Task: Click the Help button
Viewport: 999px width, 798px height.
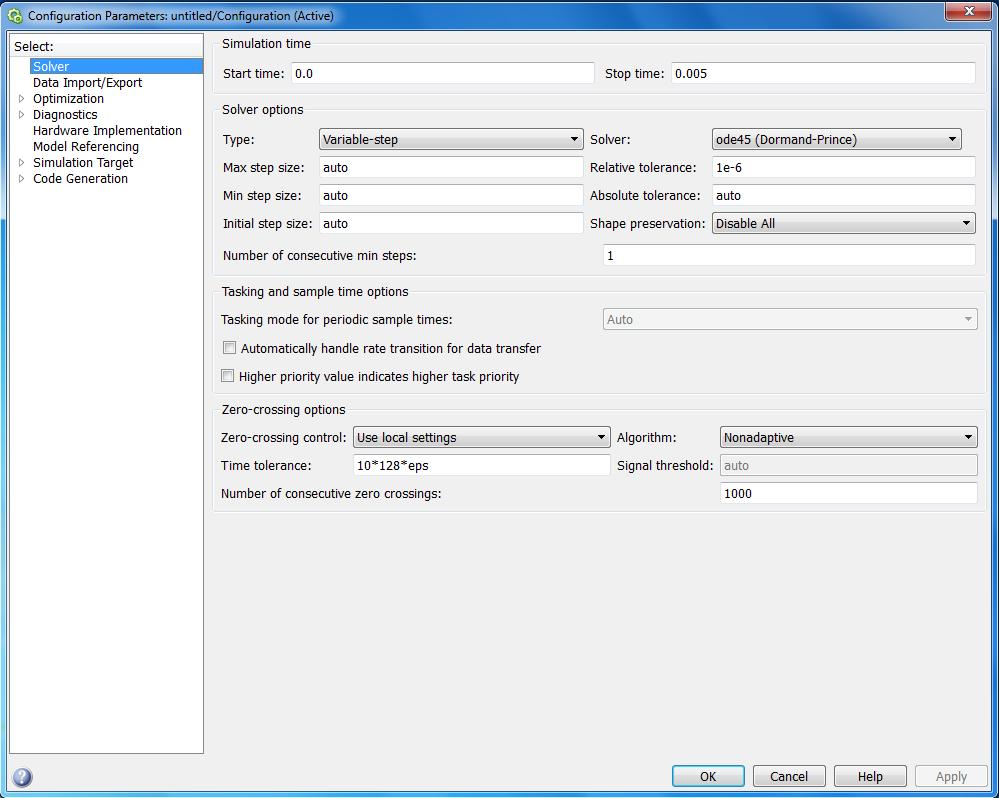Action: (x=870, y=776)
